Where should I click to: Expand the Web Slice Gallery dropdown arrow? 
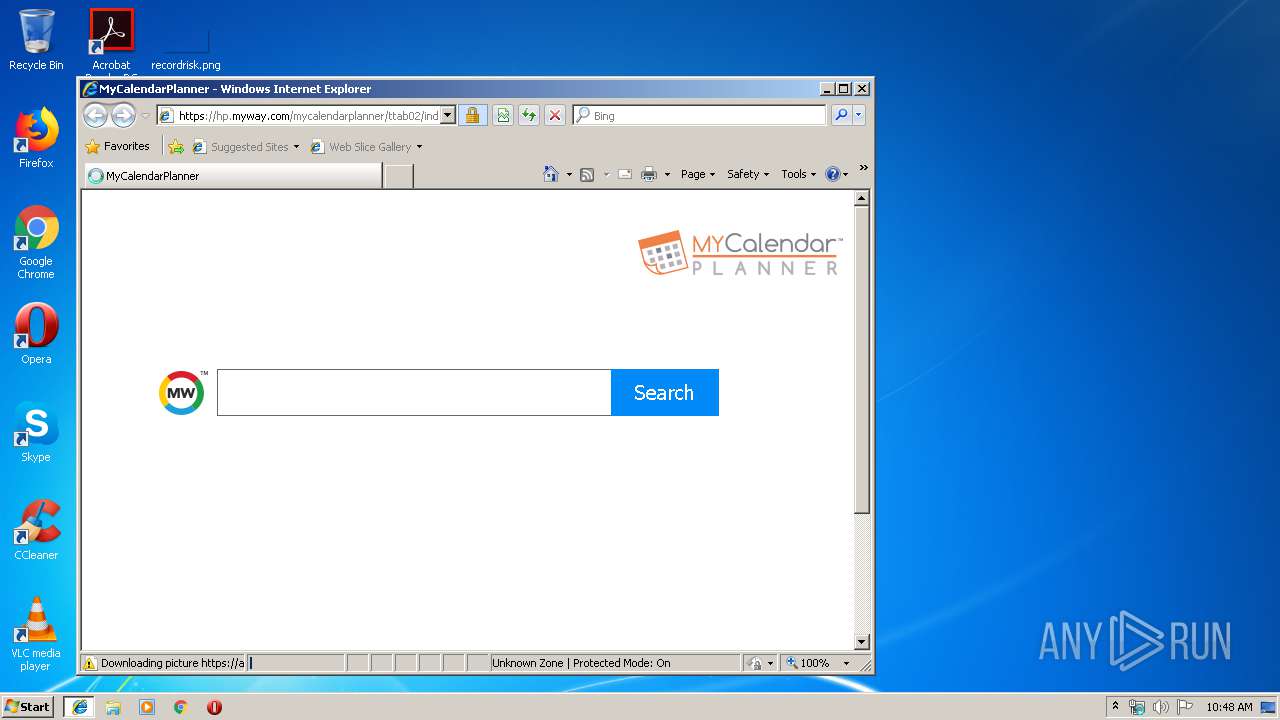pyautogui.click(x=419, y=147)
